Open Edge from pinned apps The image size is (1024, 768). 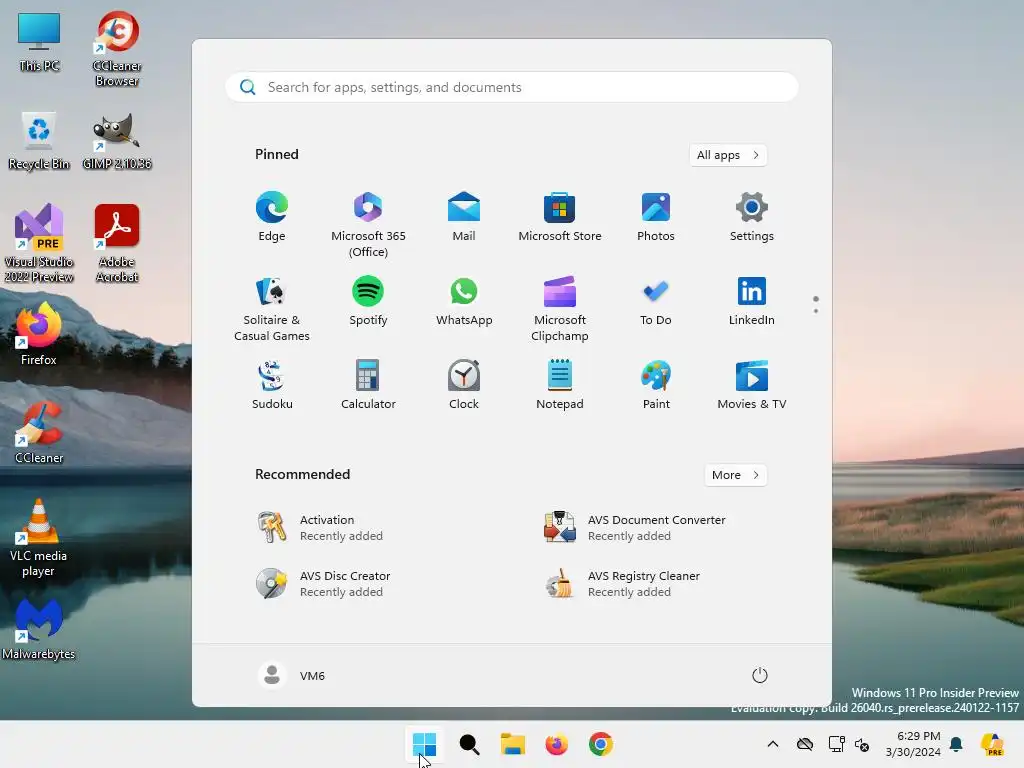pos(272,217)
